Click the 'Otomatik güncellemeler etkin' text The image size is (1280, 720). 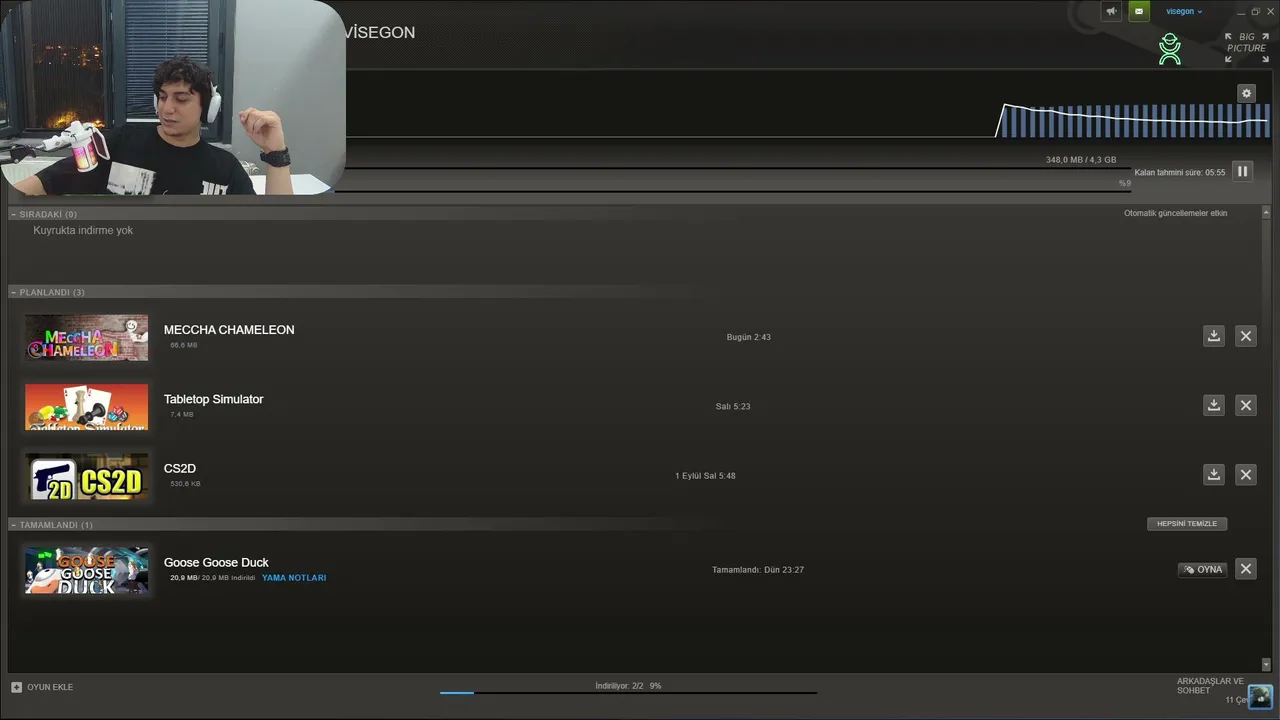point(1175,213)
